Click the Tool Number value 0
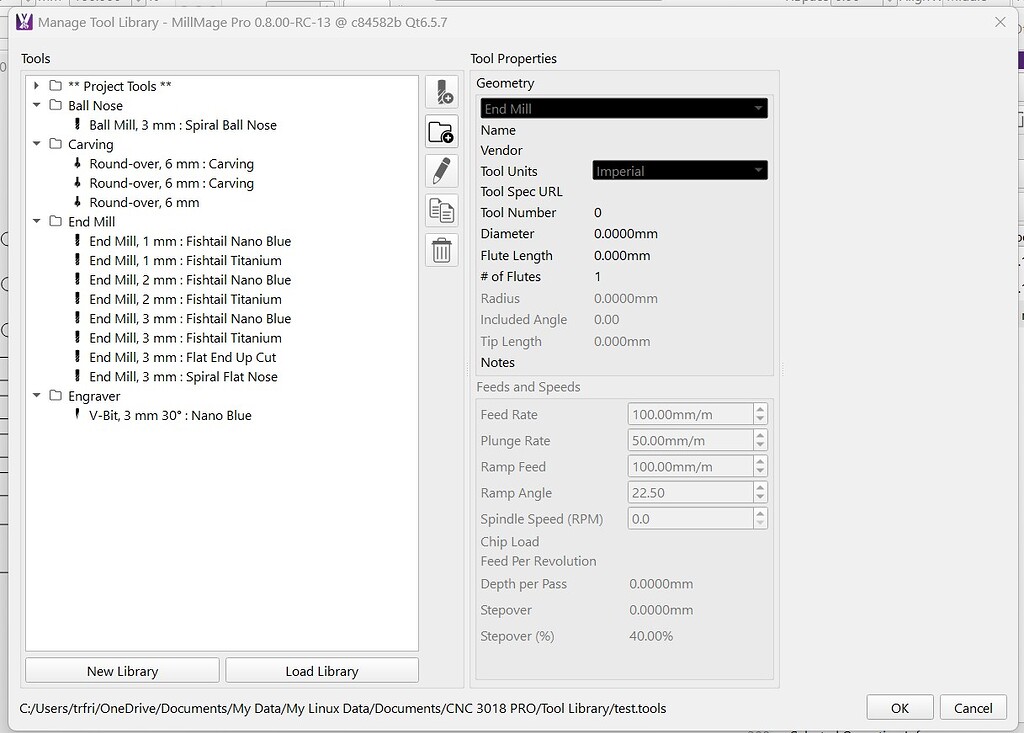Image resolution: width=1024 pixels, height=733 pixels. [x=598, y=212]
